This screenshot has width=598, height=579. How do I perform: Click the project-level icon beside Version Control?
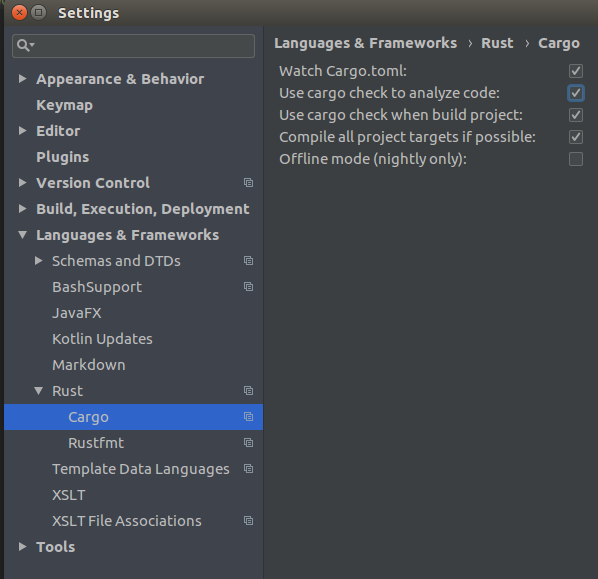click(248, 183)
